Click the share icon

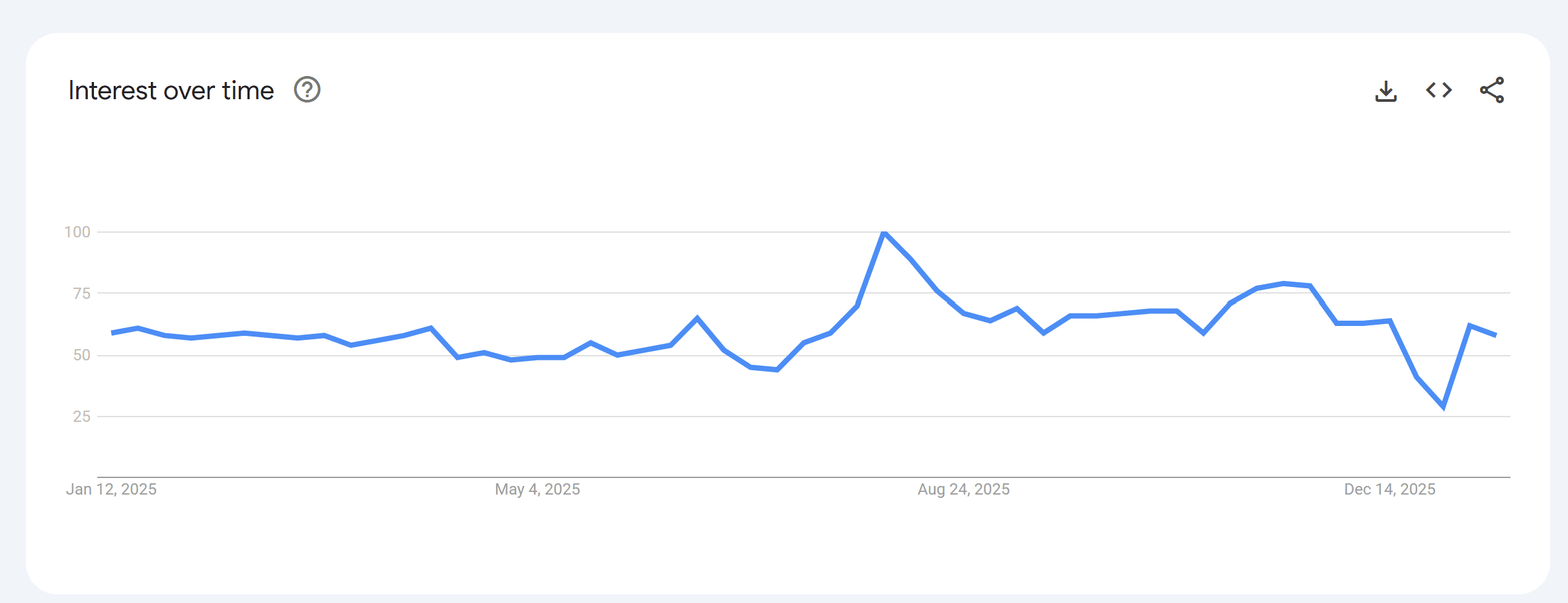click(x=1492, y=90)
